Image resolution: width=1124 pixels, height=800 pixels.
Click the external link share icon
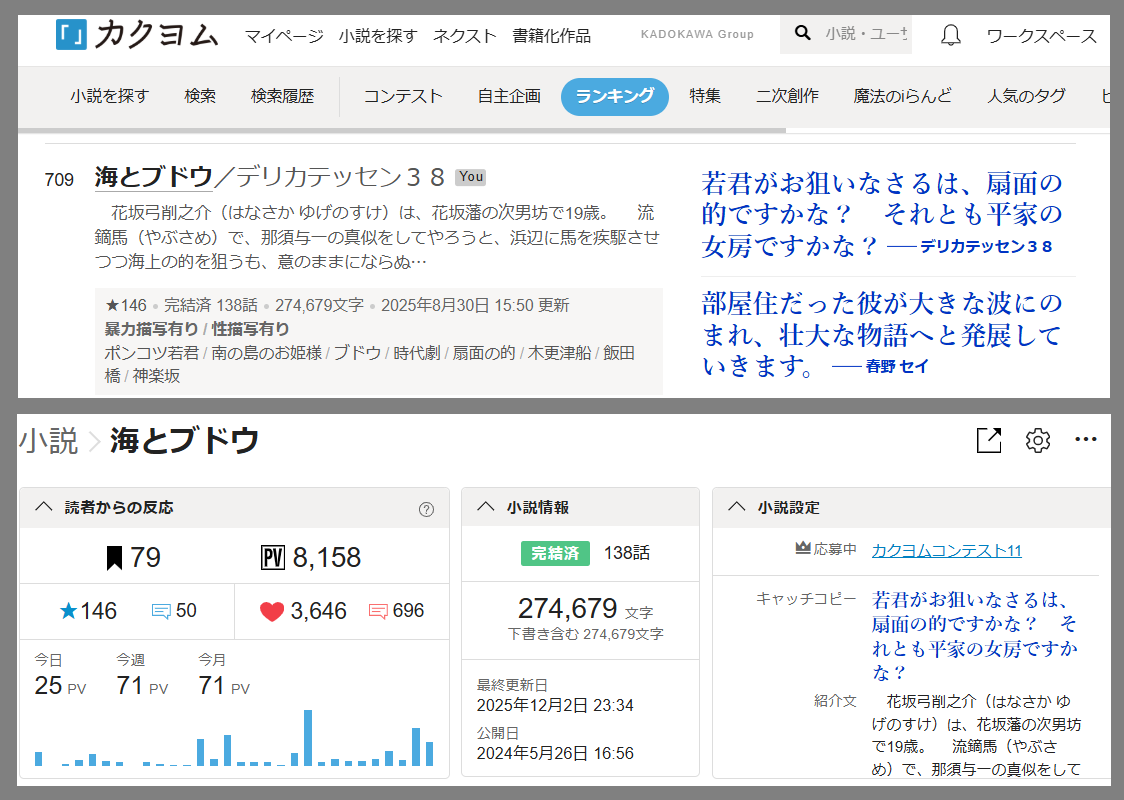[x=988, y=440]
